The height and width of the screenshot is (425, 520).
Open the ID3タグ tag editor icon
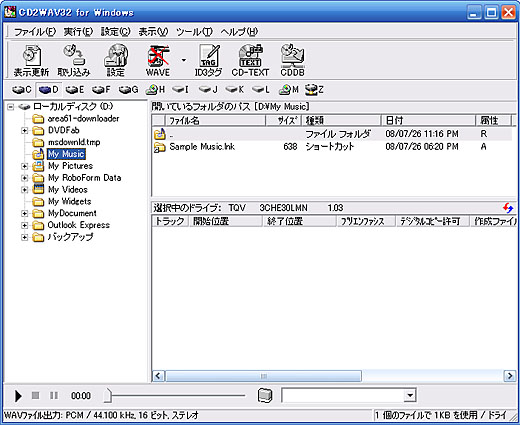click(208, 60)
